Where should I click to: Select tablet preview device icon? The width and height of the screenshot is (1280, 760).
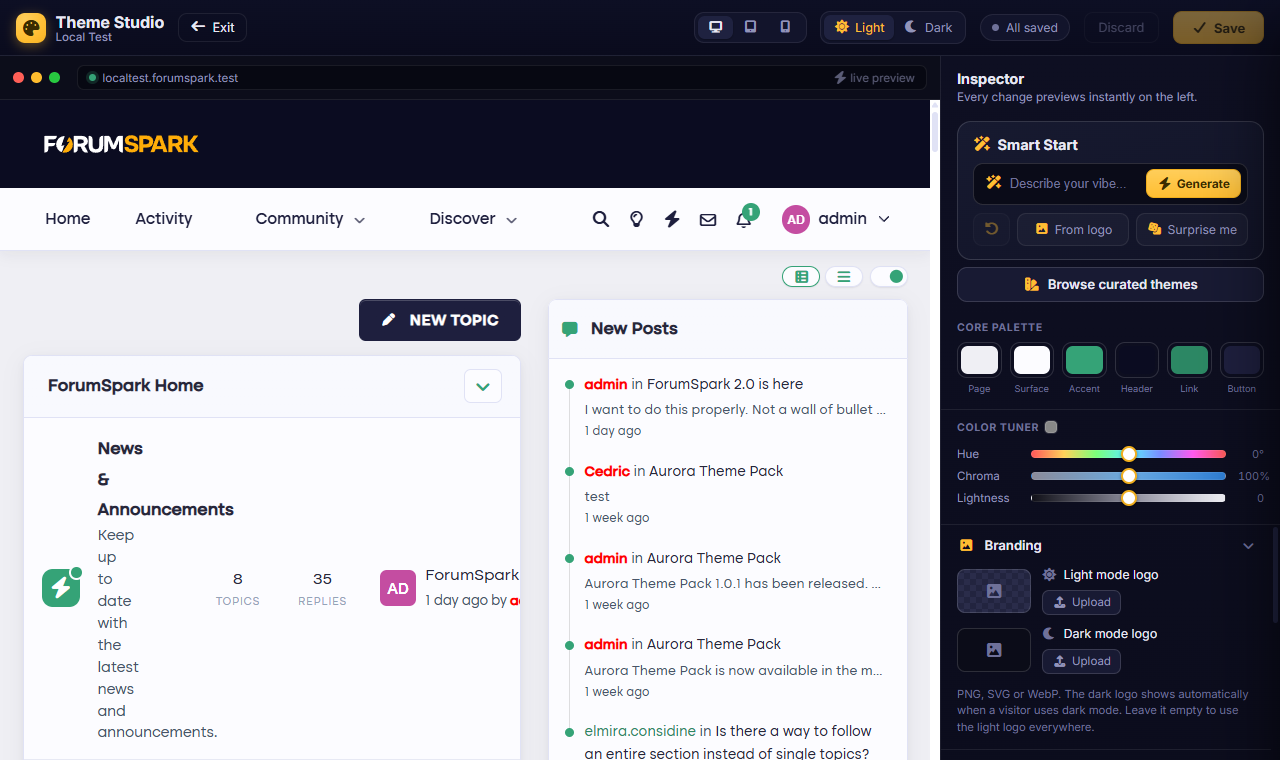751,27
